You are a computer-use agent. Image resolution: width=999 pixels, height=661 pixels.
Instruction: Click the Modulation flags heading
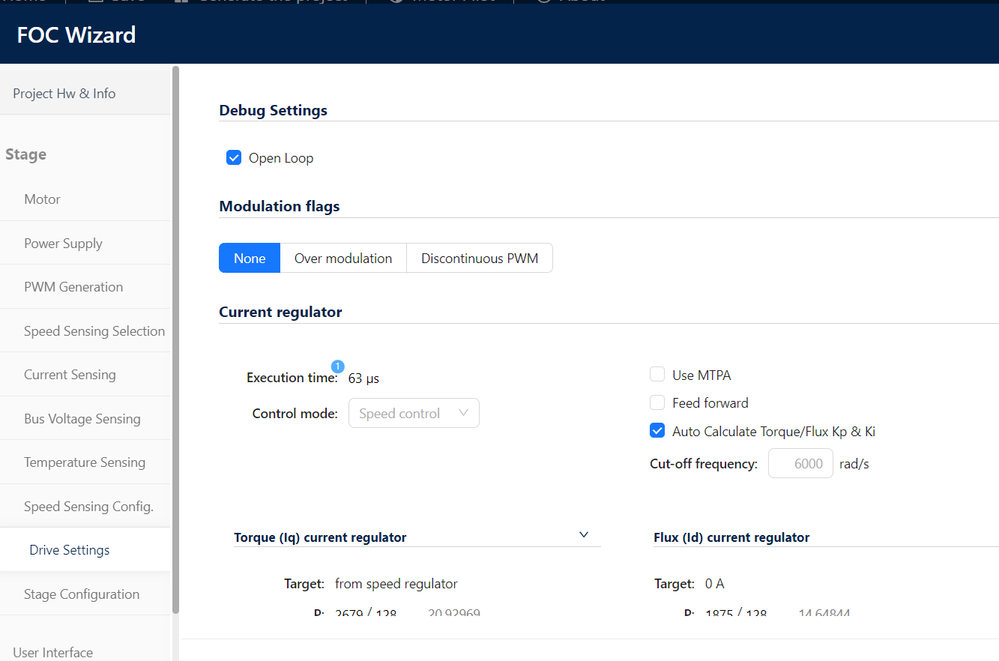click(x=279, y=206)
